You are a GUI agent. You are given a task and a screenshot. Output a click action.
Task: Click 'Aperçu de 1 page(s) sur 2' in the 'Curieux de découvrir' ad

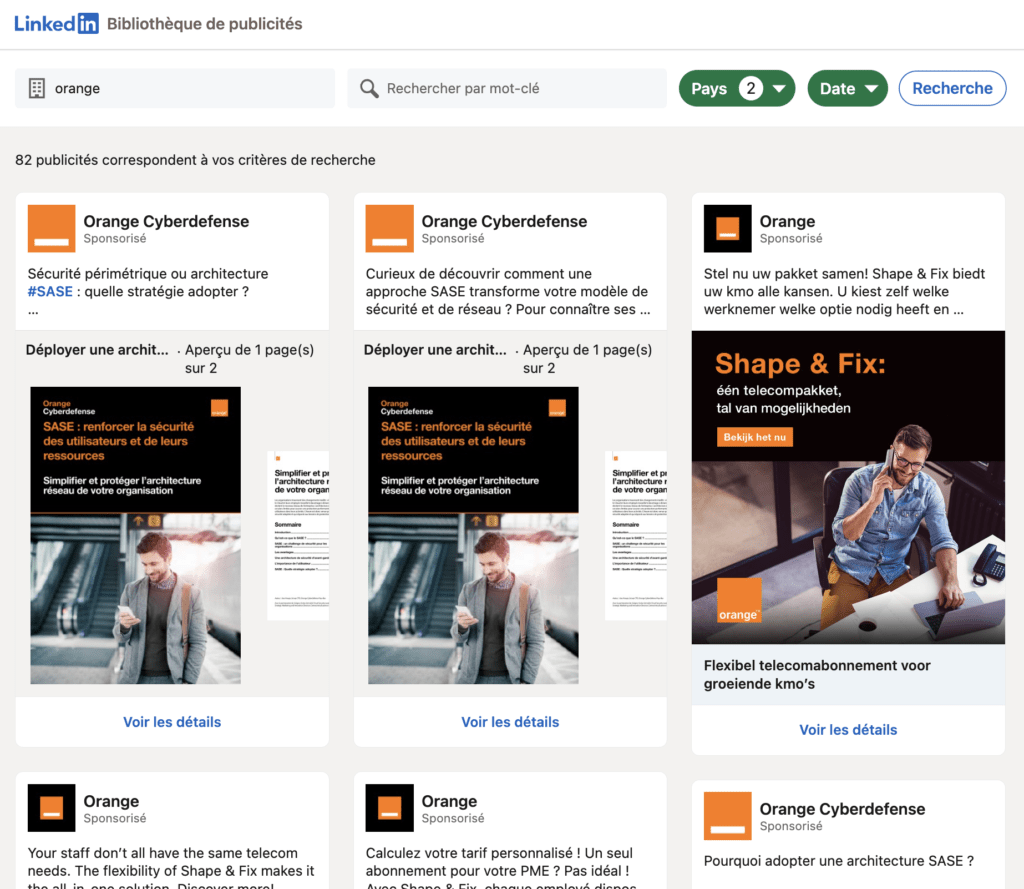pos(588,359)
